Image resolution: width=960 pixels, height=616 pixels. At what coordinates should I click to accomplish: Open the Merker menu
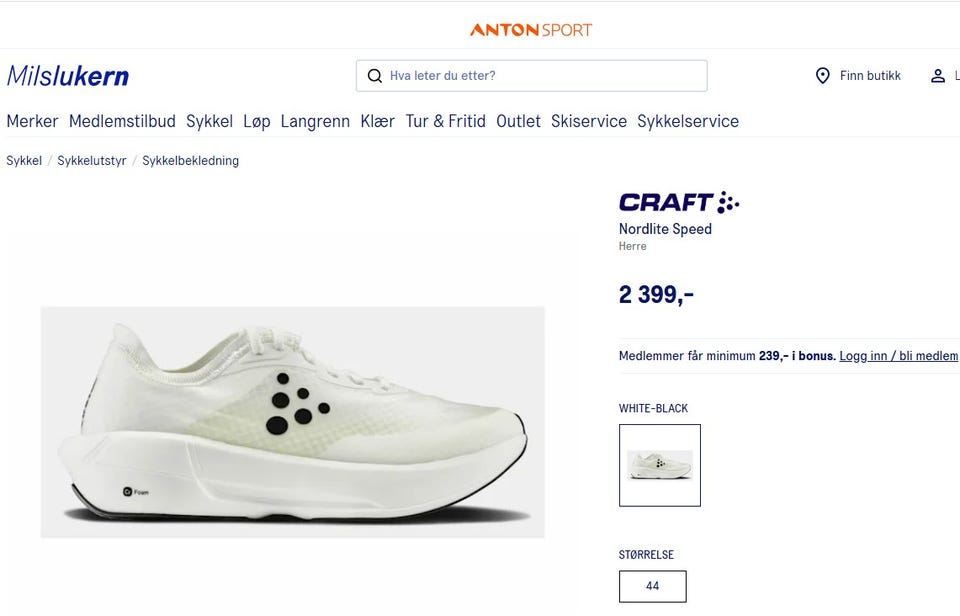32,121
